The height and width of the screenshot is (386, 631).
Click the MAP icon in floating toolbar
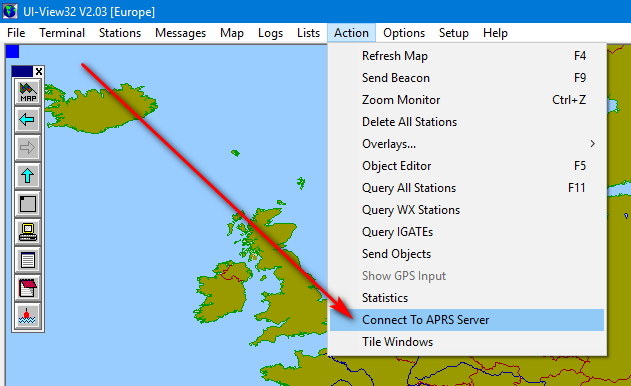pos(28,92)
